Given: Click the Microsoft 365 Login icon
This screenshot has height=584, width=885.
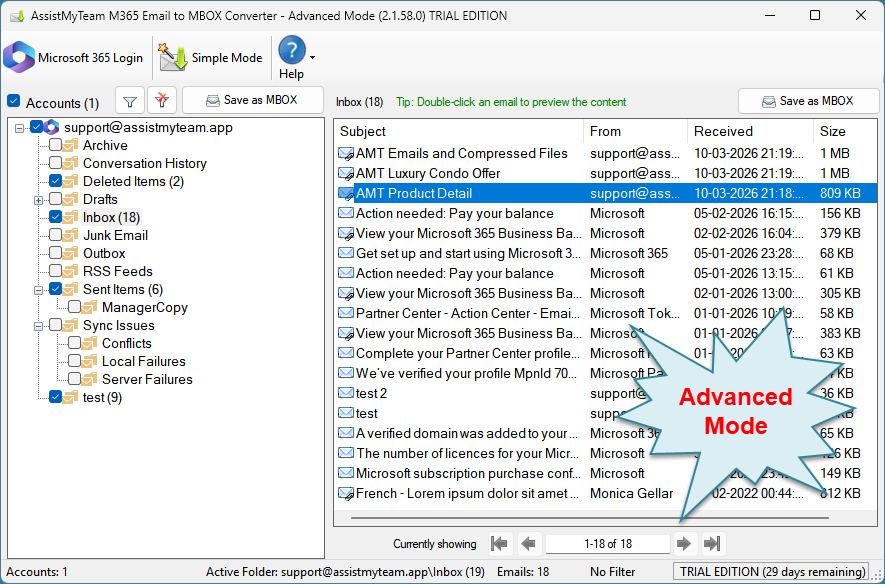Looking at the screenshot, I should (19, 57).
